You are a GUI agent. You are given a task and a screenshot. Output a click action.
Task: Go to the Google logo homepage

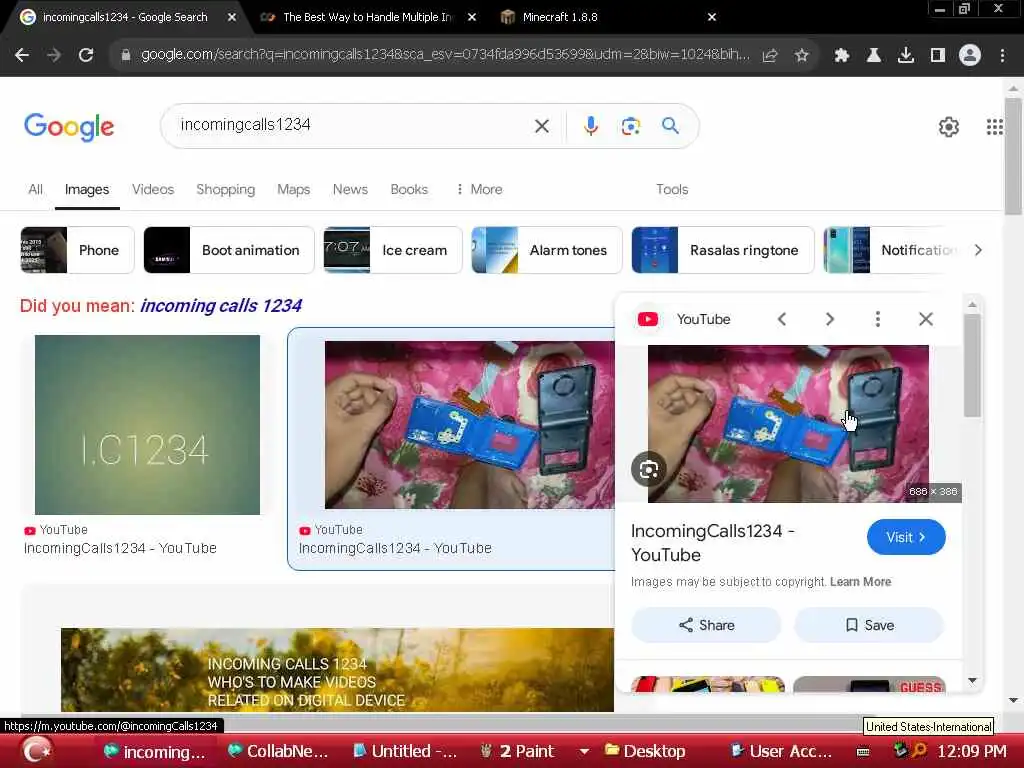pyautogui.click(x=69, y=126)
